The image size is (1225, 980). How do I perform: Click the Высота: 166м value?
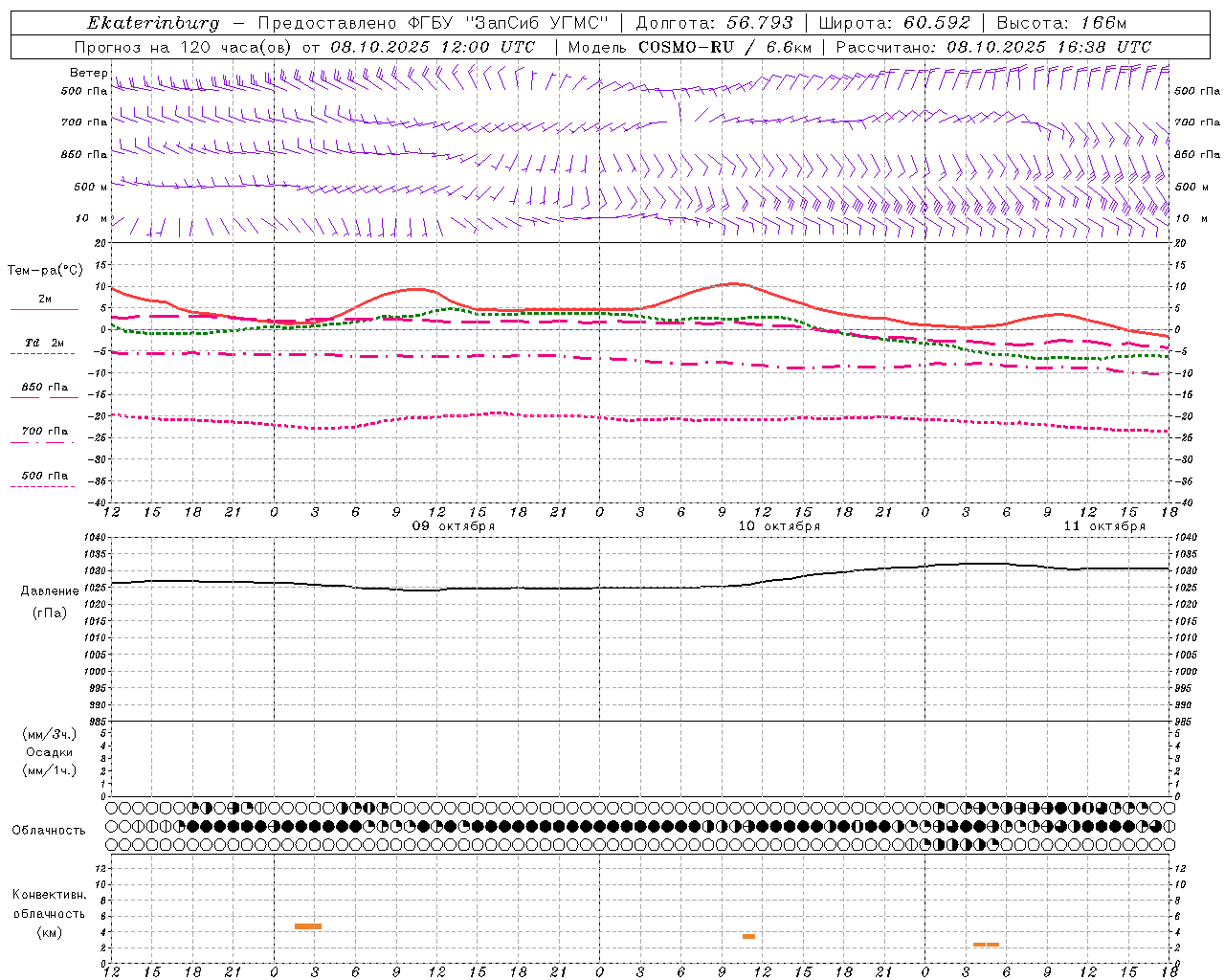pyautogui.click(x=1062, y=23)
